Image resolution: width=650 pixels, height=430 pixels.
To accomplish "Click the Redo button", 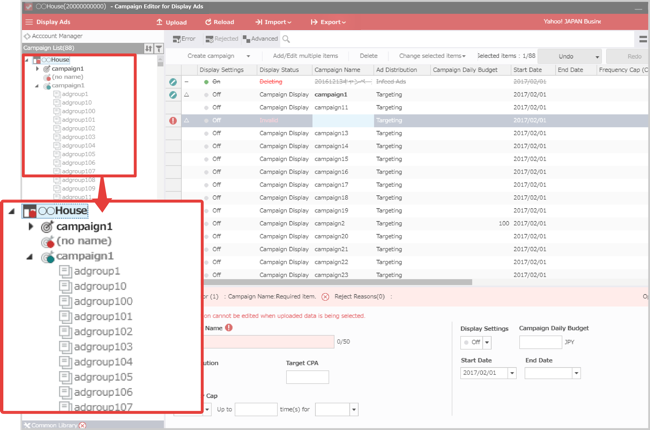I will tap(628, 56).
